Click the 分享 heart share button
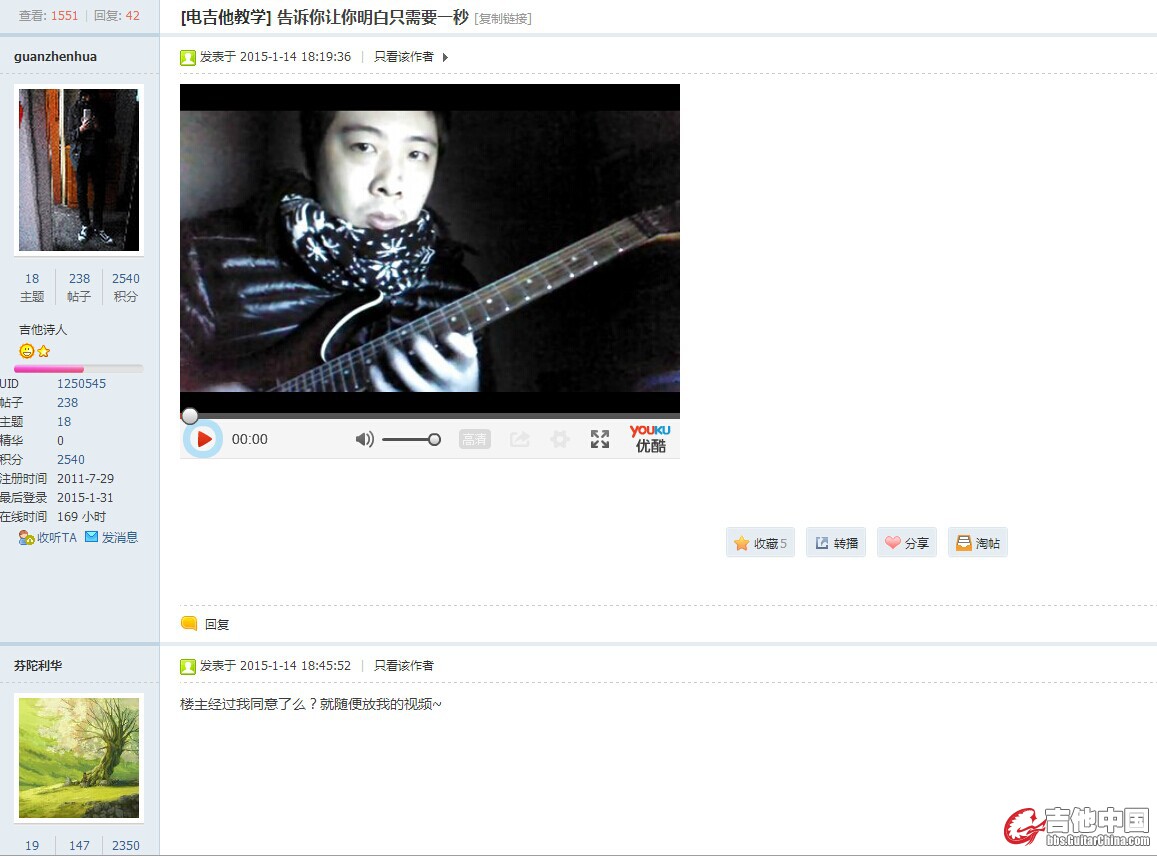 click(907, 543)
